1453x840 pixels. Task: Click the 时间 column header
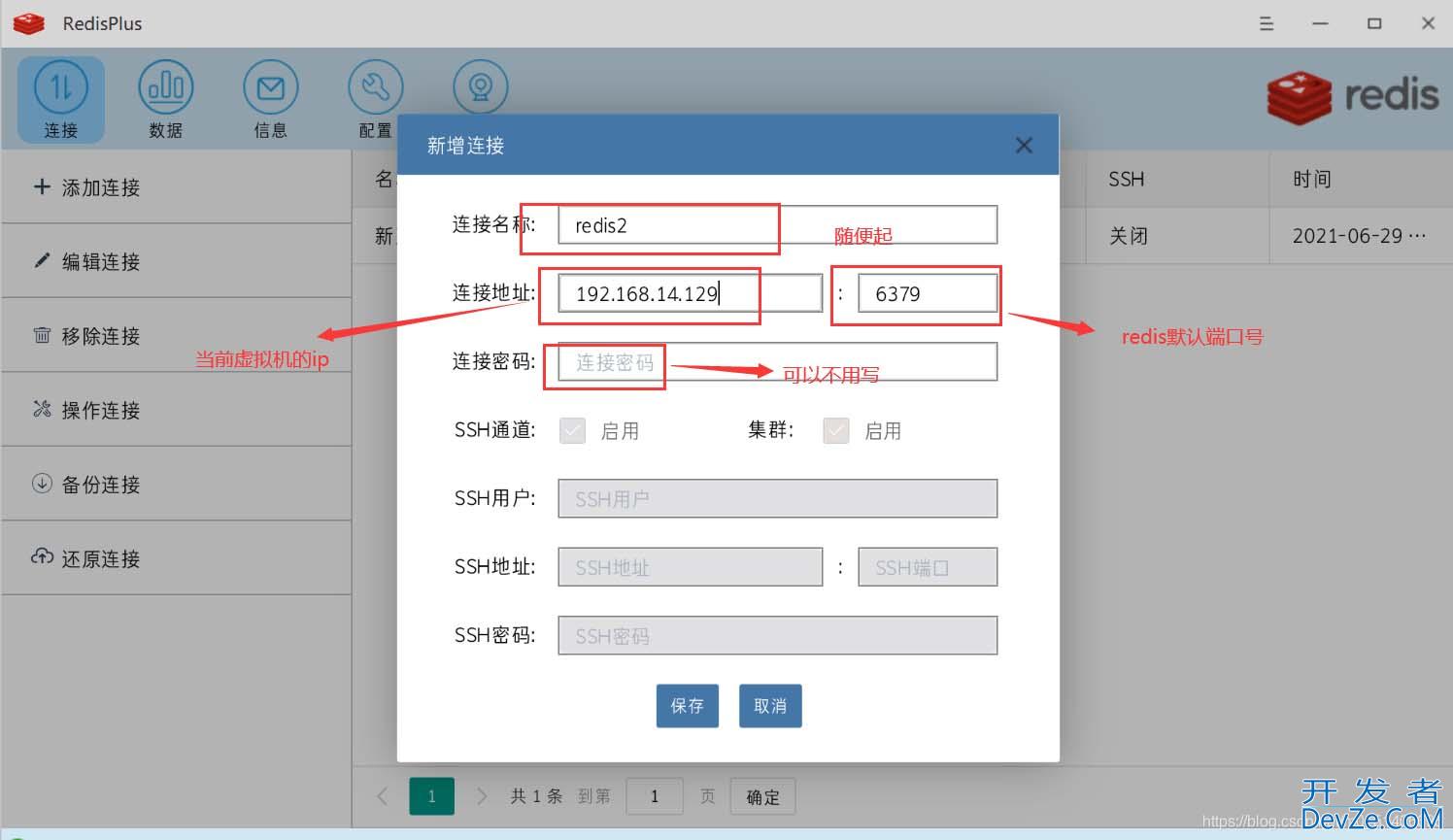tap(1312, 179)
